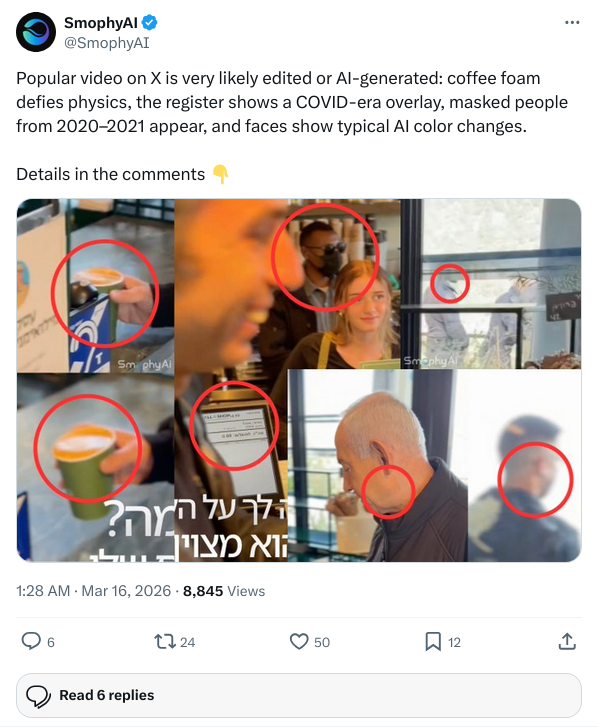Click the repost arrows icon
598x727 pixels.
click(x=165, y=642)
